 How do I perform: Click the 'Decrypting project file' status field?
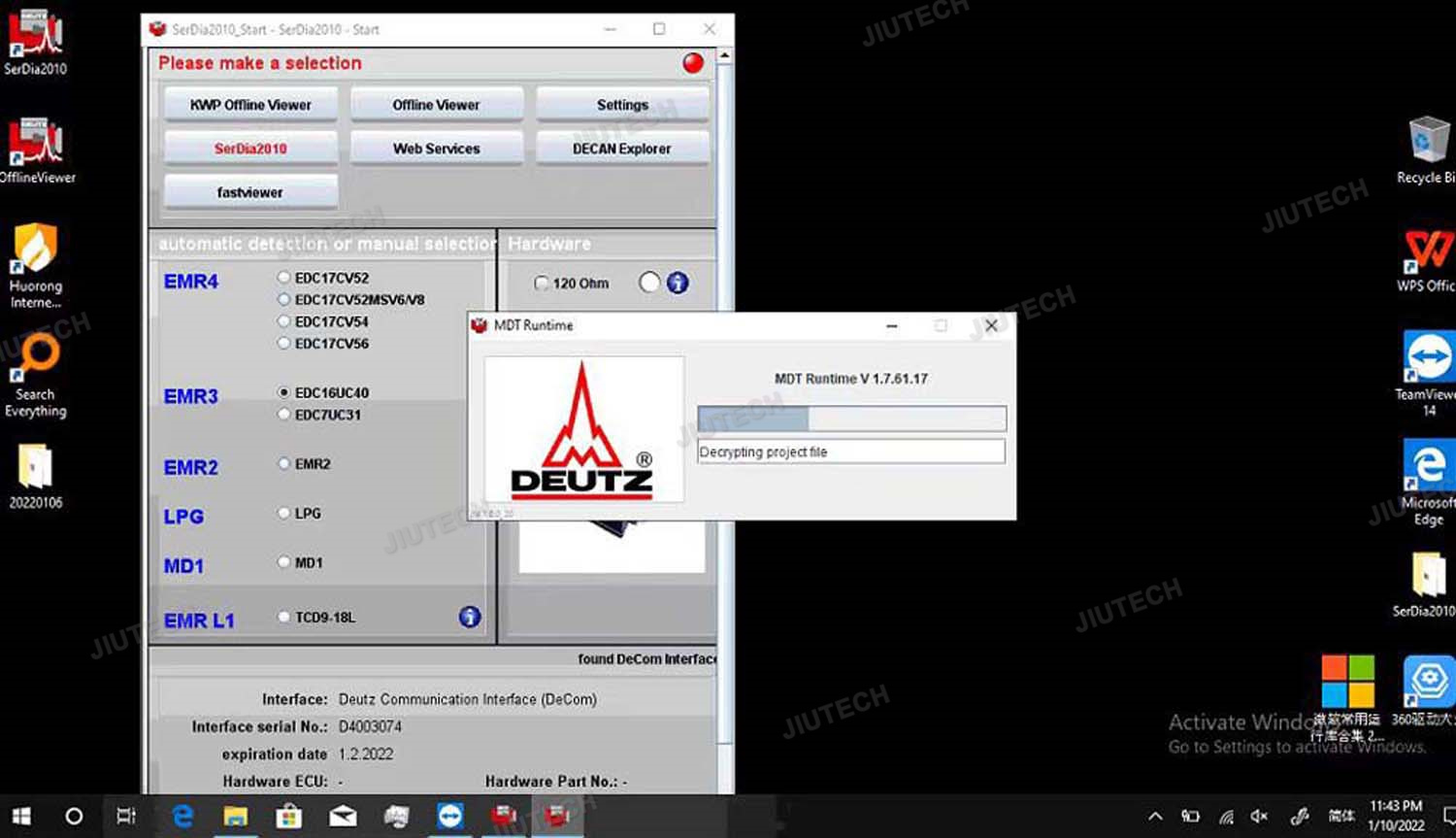point(851,452)
